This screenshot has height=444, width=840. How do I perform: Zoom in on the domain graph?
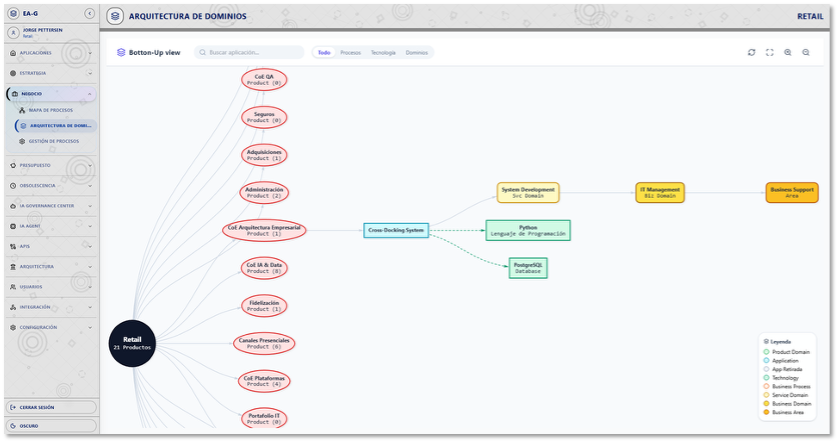788,52
